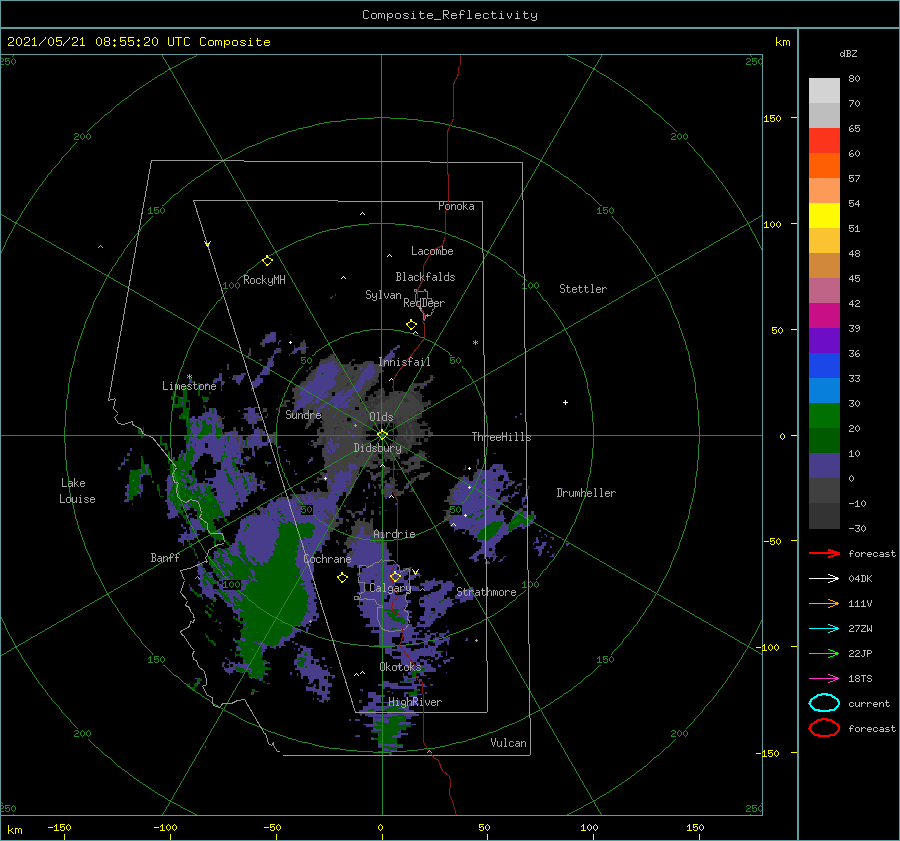
Task: Click the Stettler city label
Action: point(583,289)
